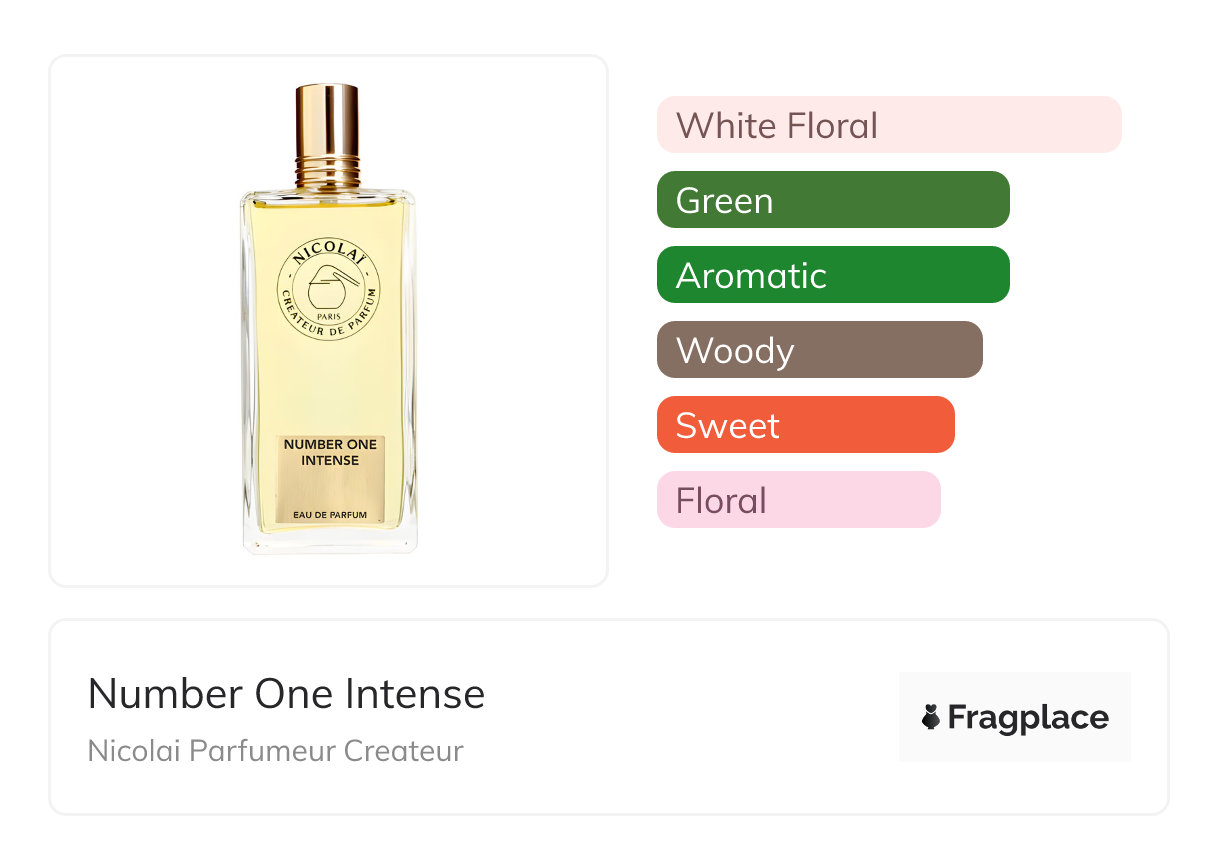1218x864 pixels.
Task: Click the Fragplace wordmark text
Action: (x=1028, y=718)
